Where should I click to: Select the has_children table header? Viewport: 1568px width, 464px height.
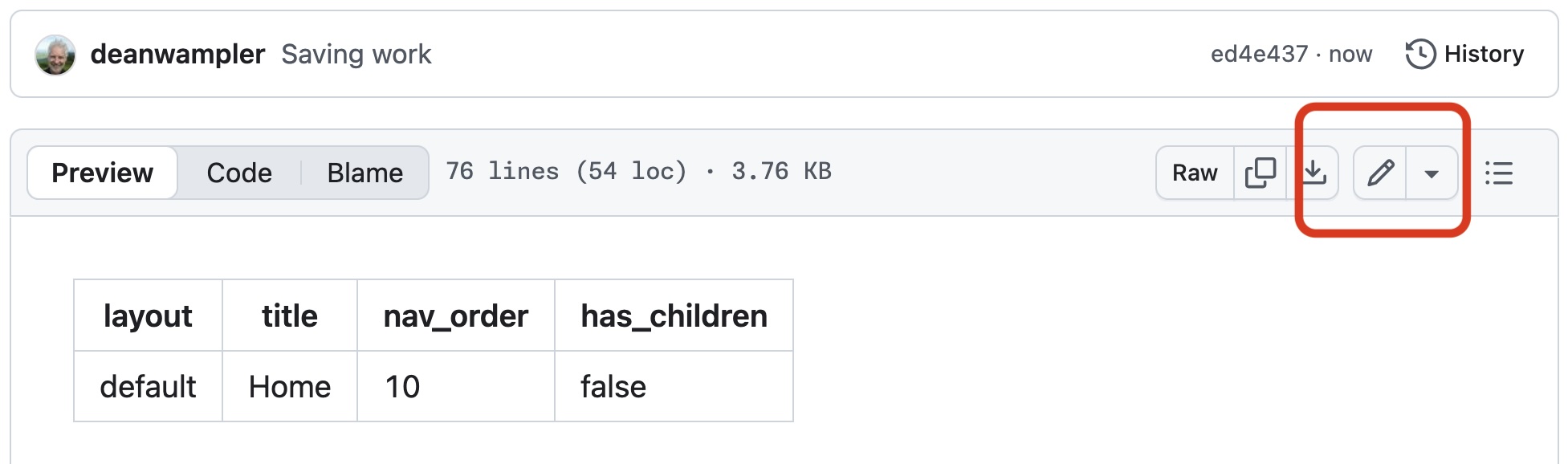674,315
